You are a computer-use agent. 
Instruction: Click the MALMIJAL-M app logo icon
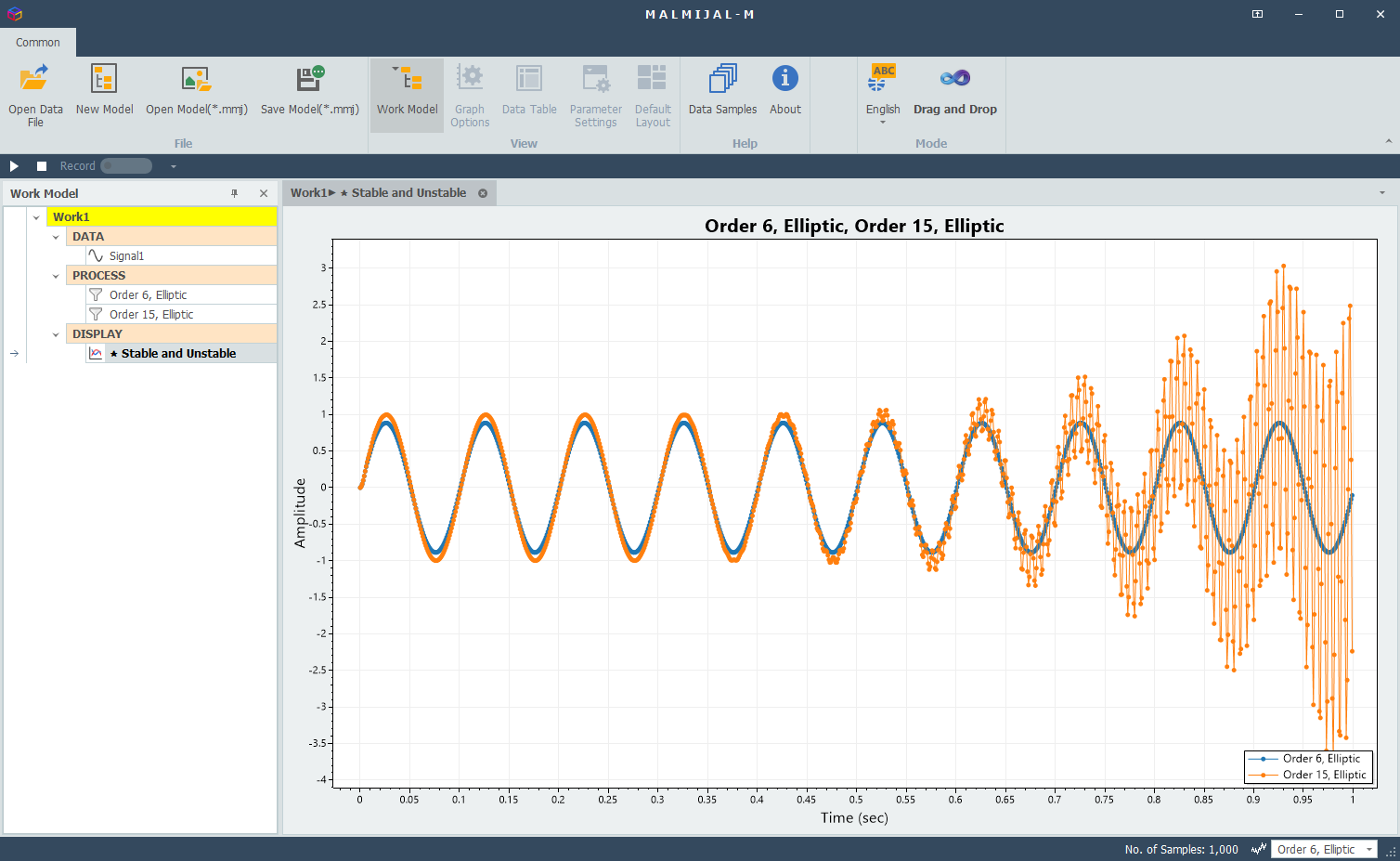coord(14,14)
